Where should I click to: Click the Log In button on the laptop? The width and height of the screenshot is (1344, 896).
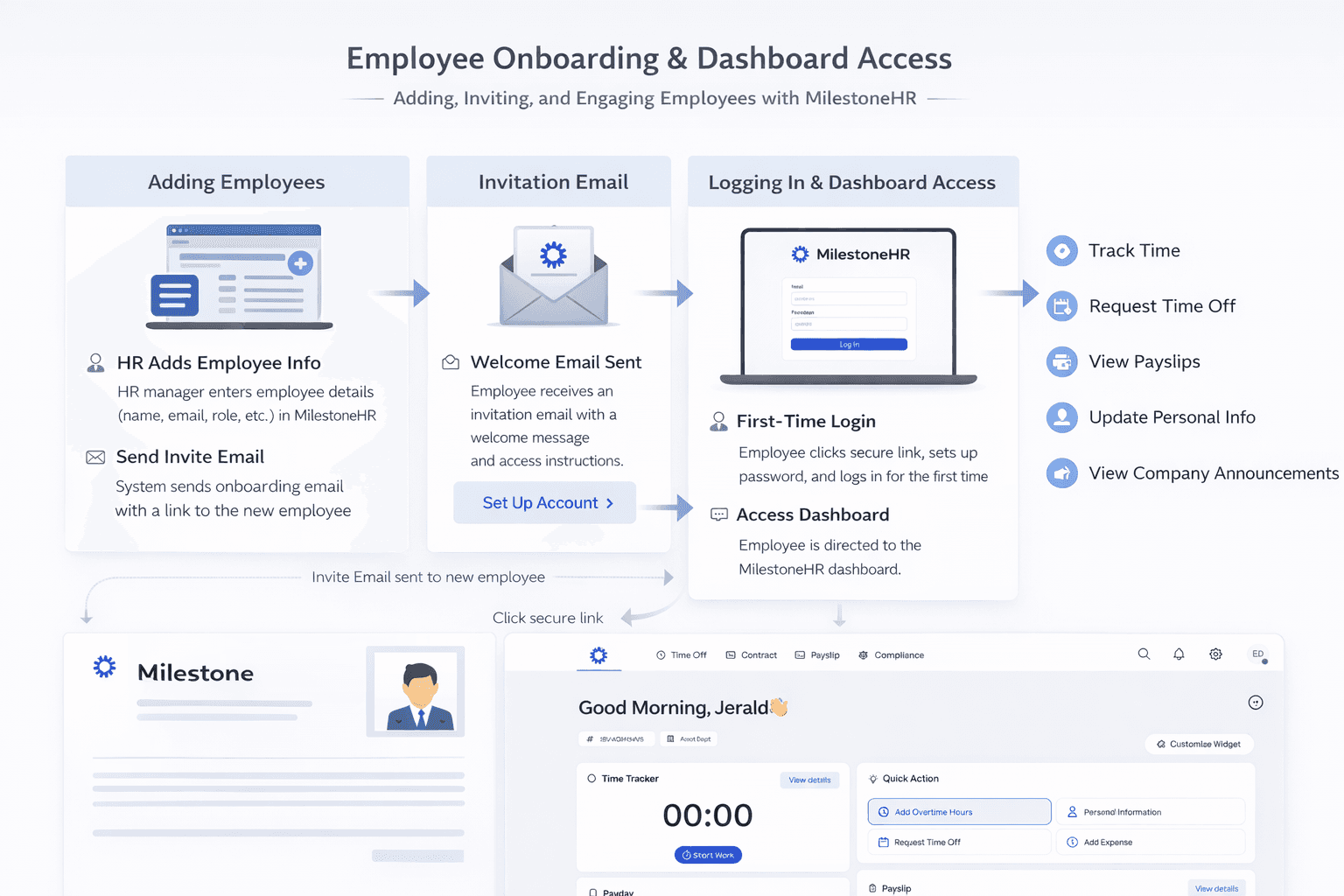coord(849,345)
